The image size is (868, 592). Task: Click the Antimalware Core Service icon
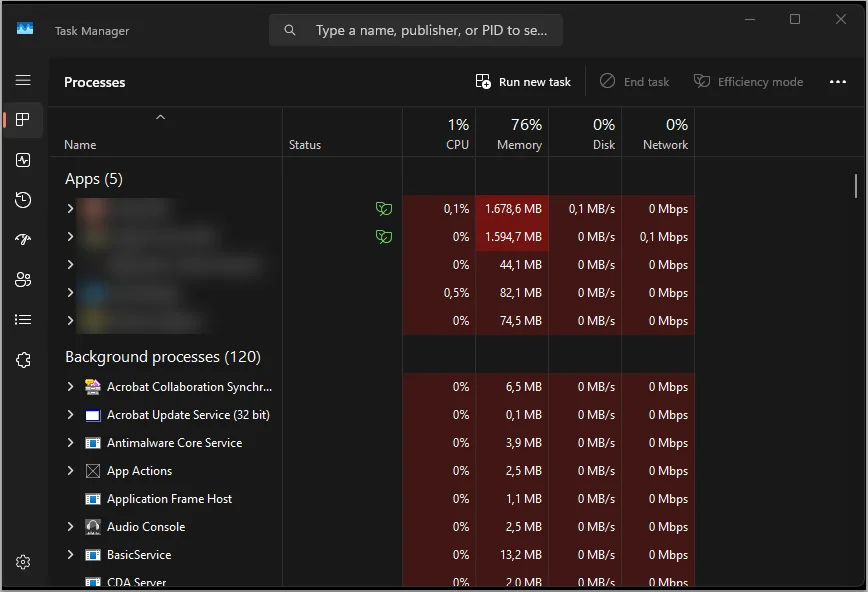(92, 443)
